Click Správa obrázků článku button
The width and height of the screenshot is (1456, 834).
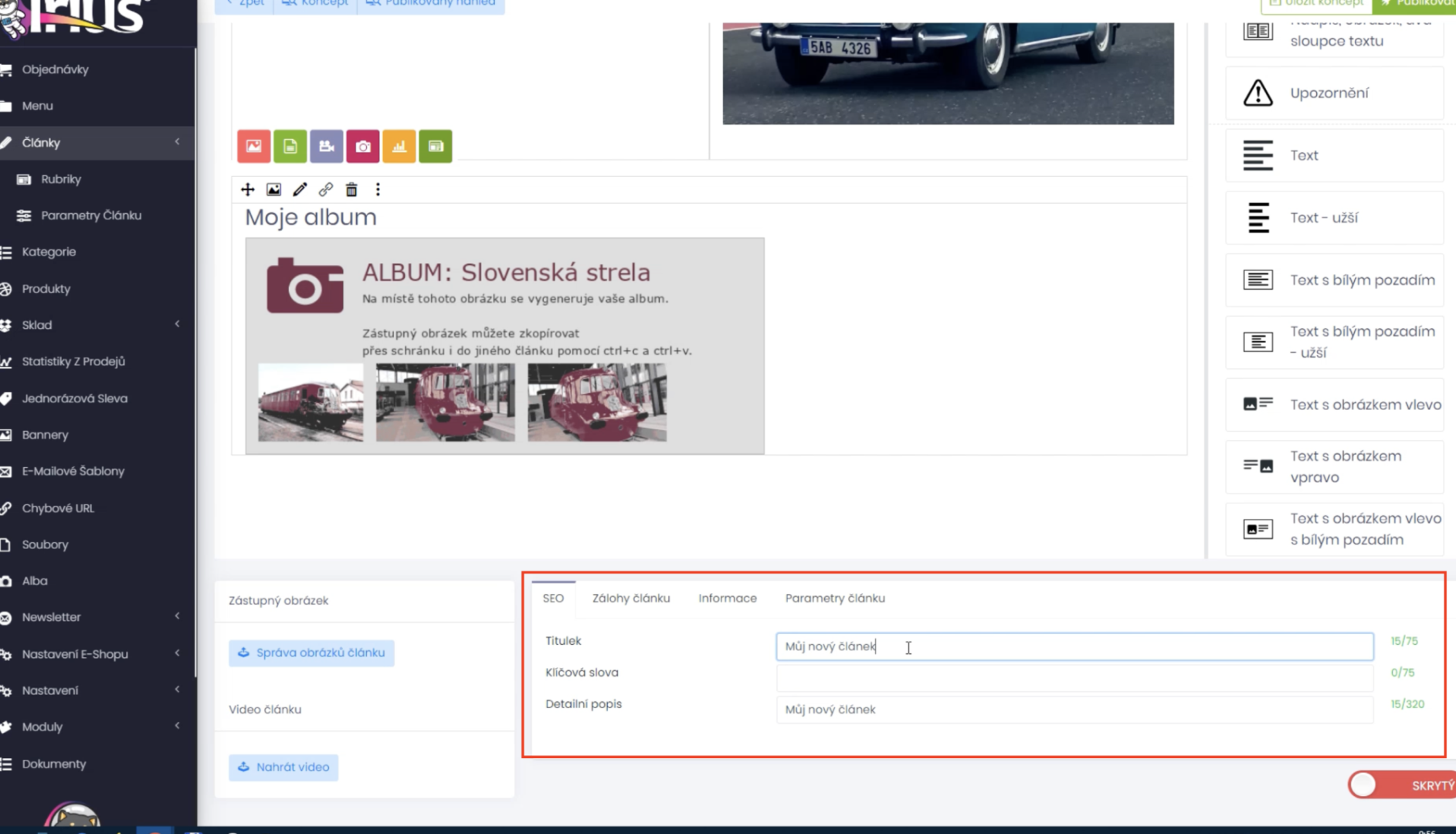(x=311, y=653)
